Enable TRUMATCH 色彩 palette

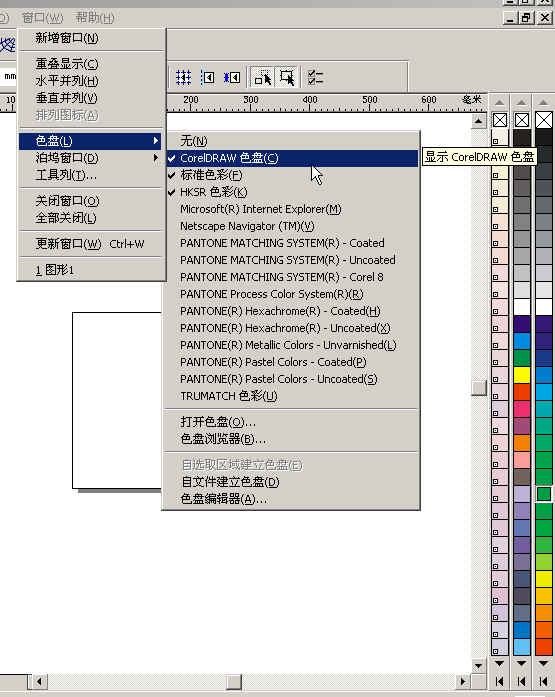tap(292, 396)
